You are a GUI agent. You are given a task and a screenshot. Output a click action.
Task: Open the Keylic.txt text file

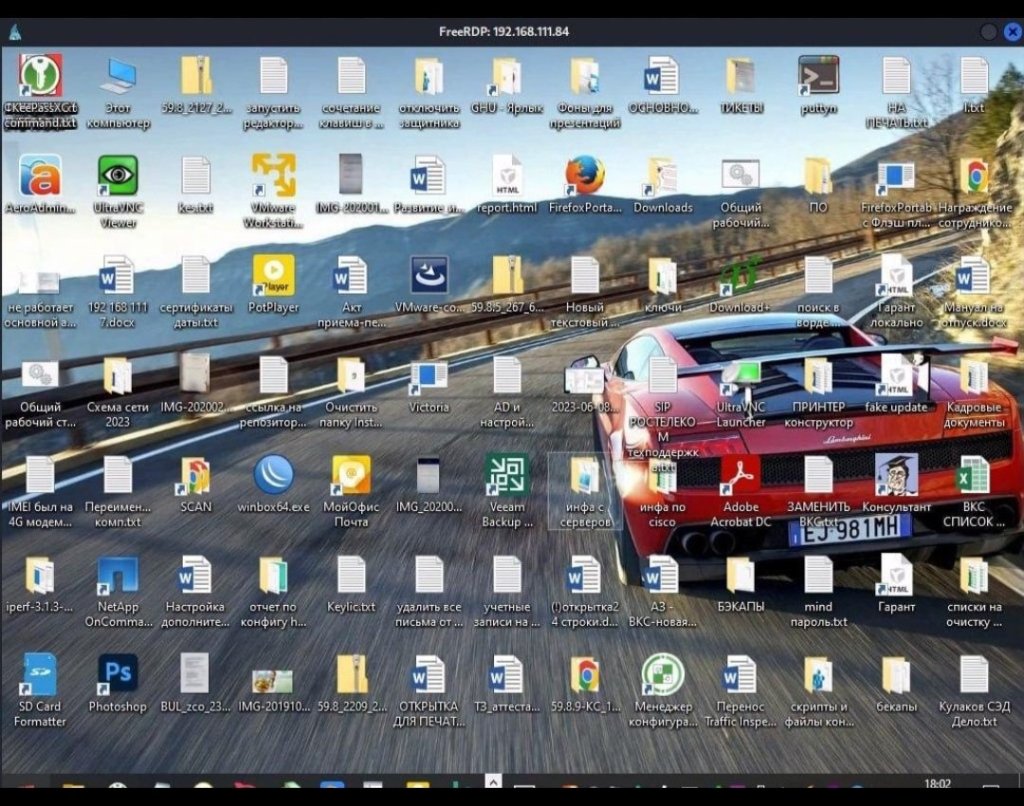[x=351, y=576]
